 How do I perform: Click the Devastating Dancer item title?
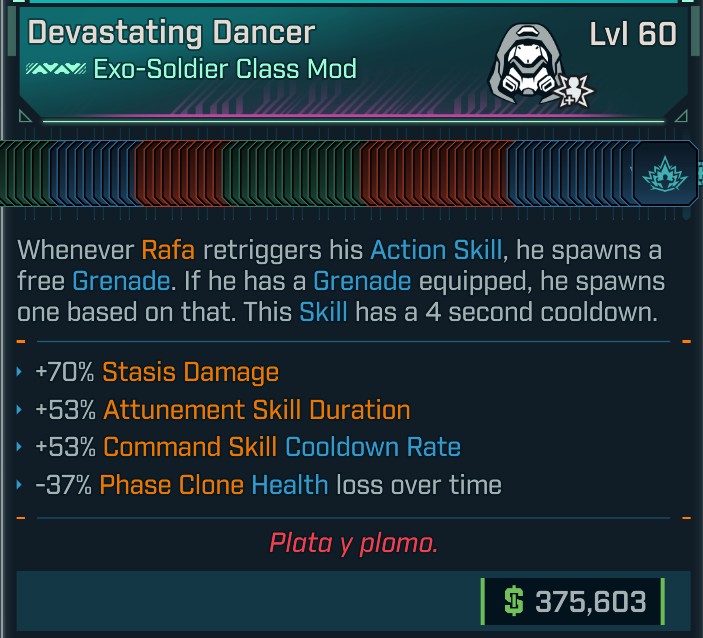172,33
